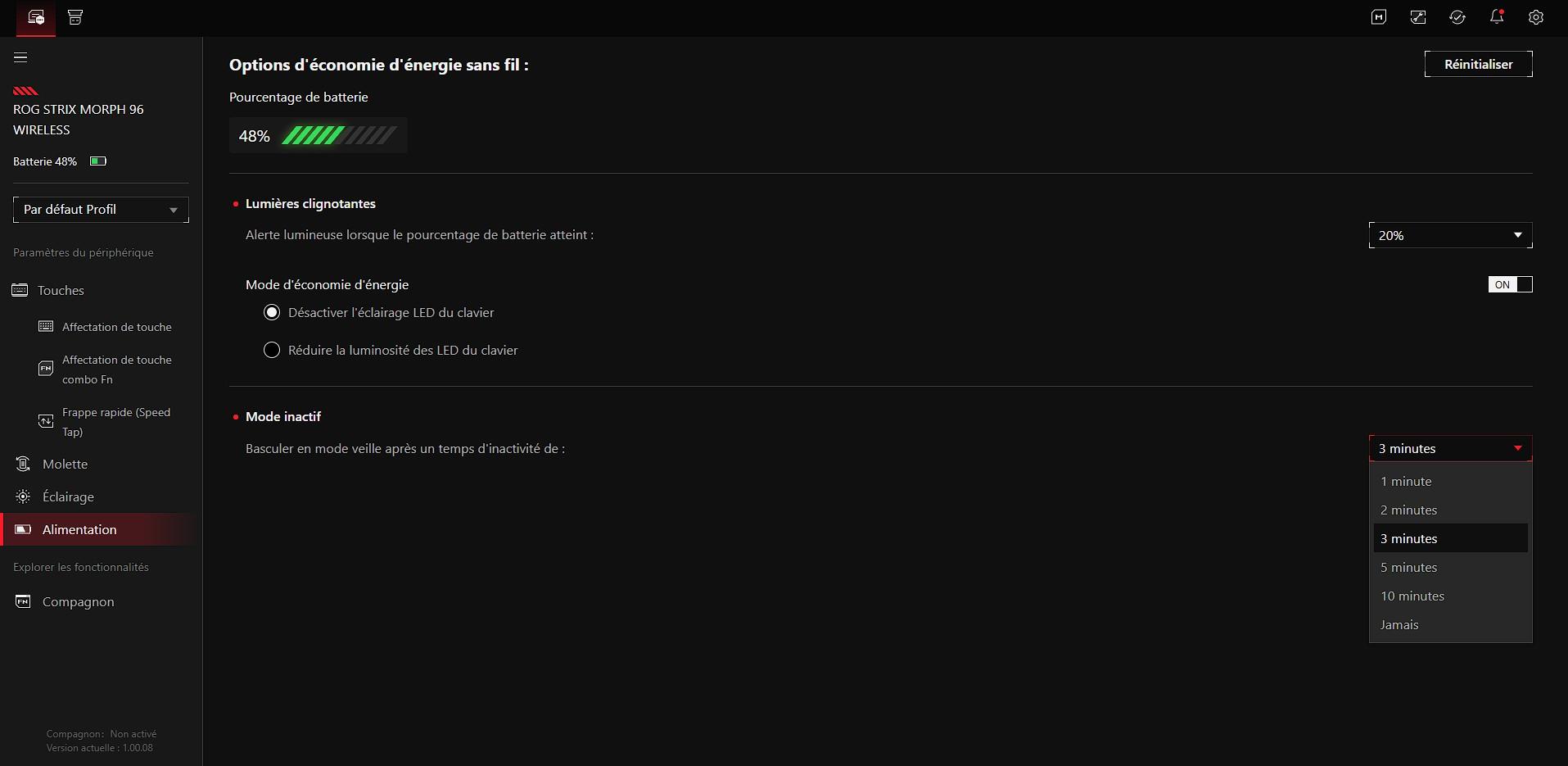Click the battery percentage progress bar

[x=339, y=136]
